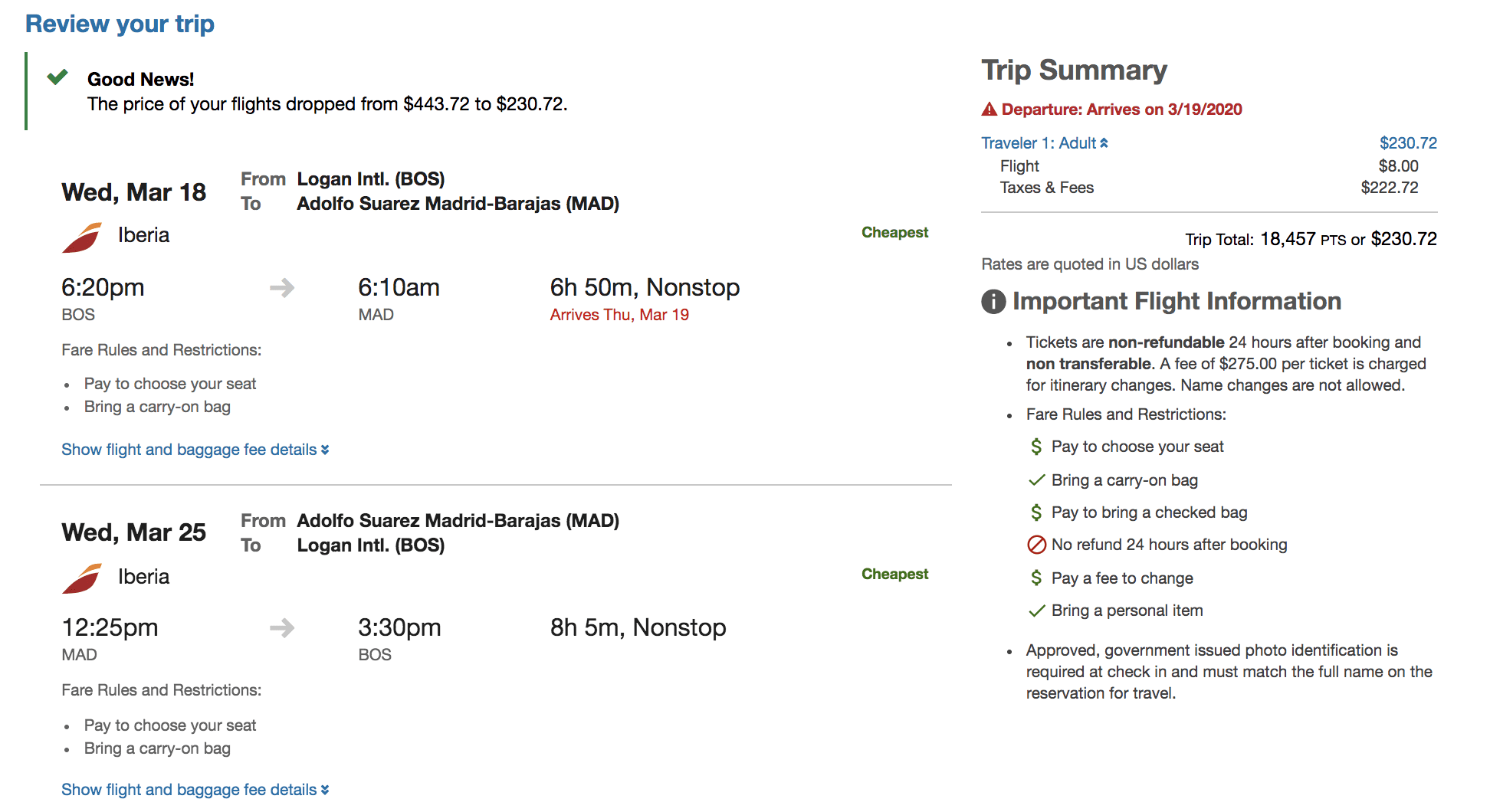The image size is (1490, 812).
Task: Click the dollar icon beside Pay a fee to change
Action: pos(1036,578)
